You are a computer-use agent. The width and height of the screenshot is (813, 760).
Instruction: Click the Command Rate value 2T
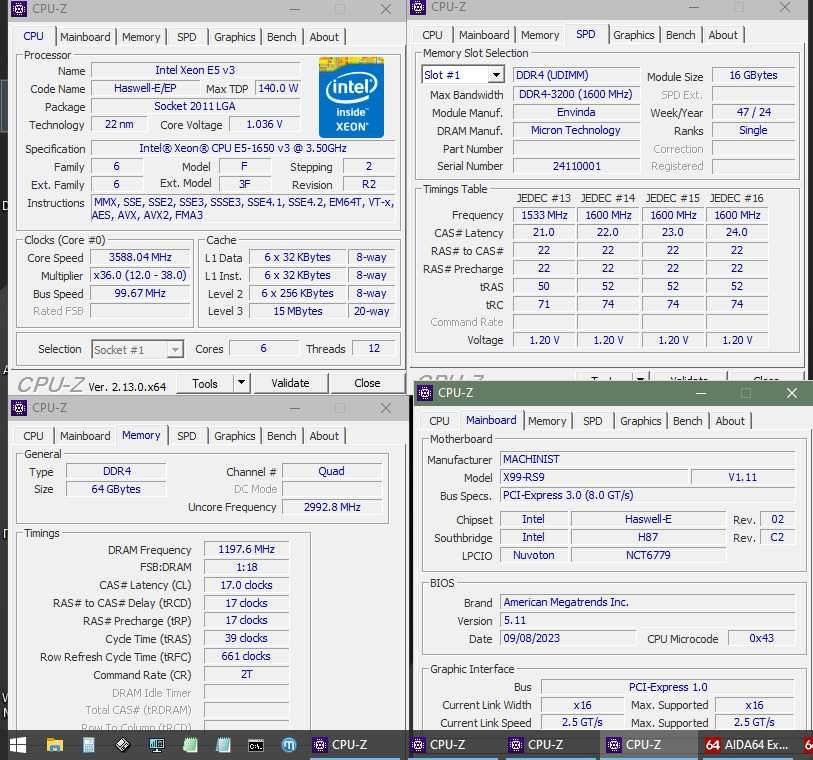pos(246,674)
